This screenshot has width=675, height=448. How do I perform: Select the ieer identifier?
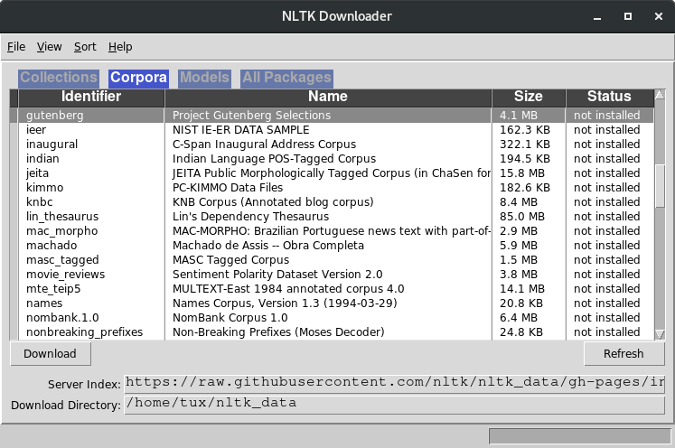pyautogui.click(x=36, y=130)
